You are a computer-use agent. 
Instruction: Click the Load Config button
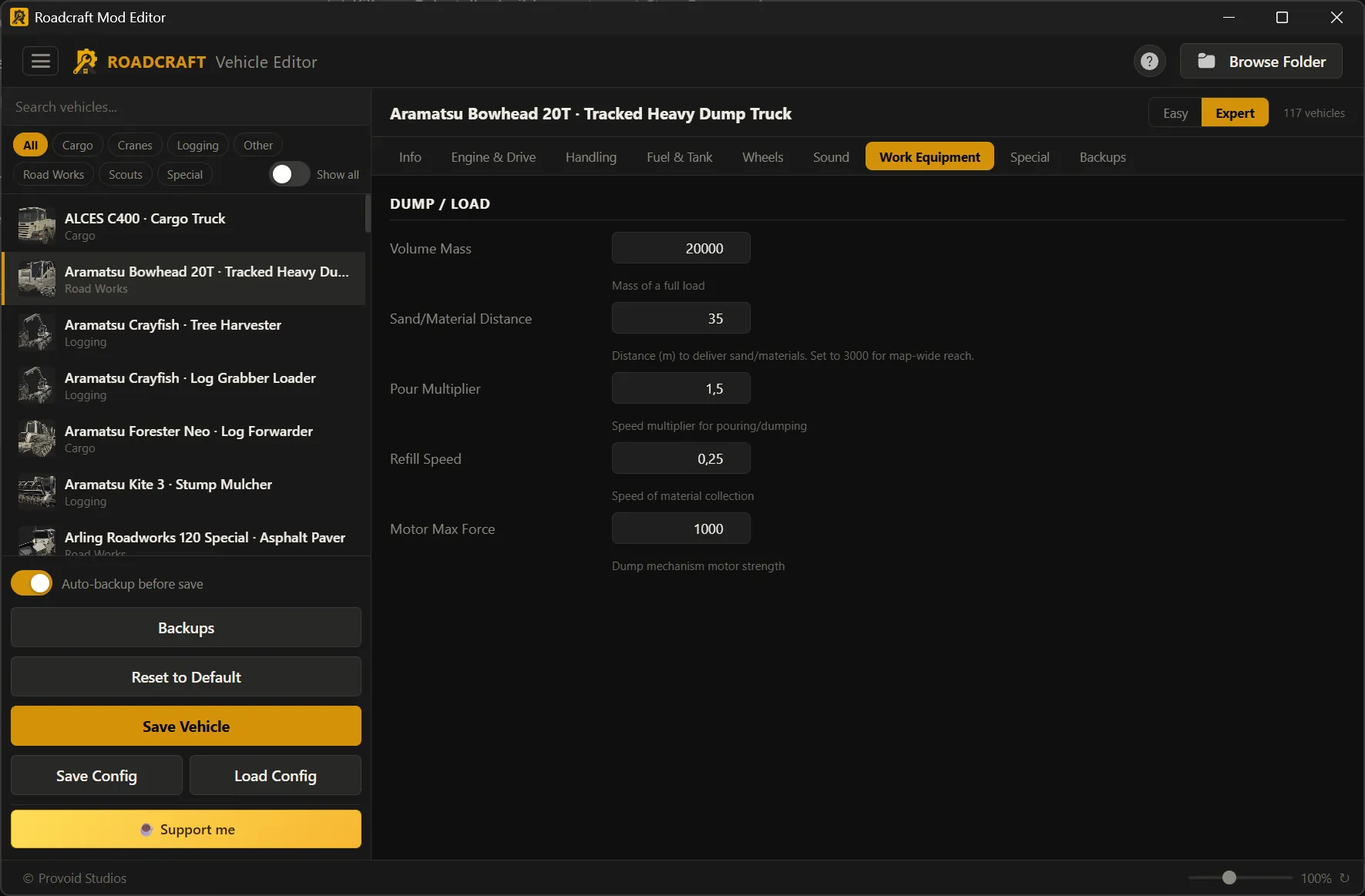point(275,775)
